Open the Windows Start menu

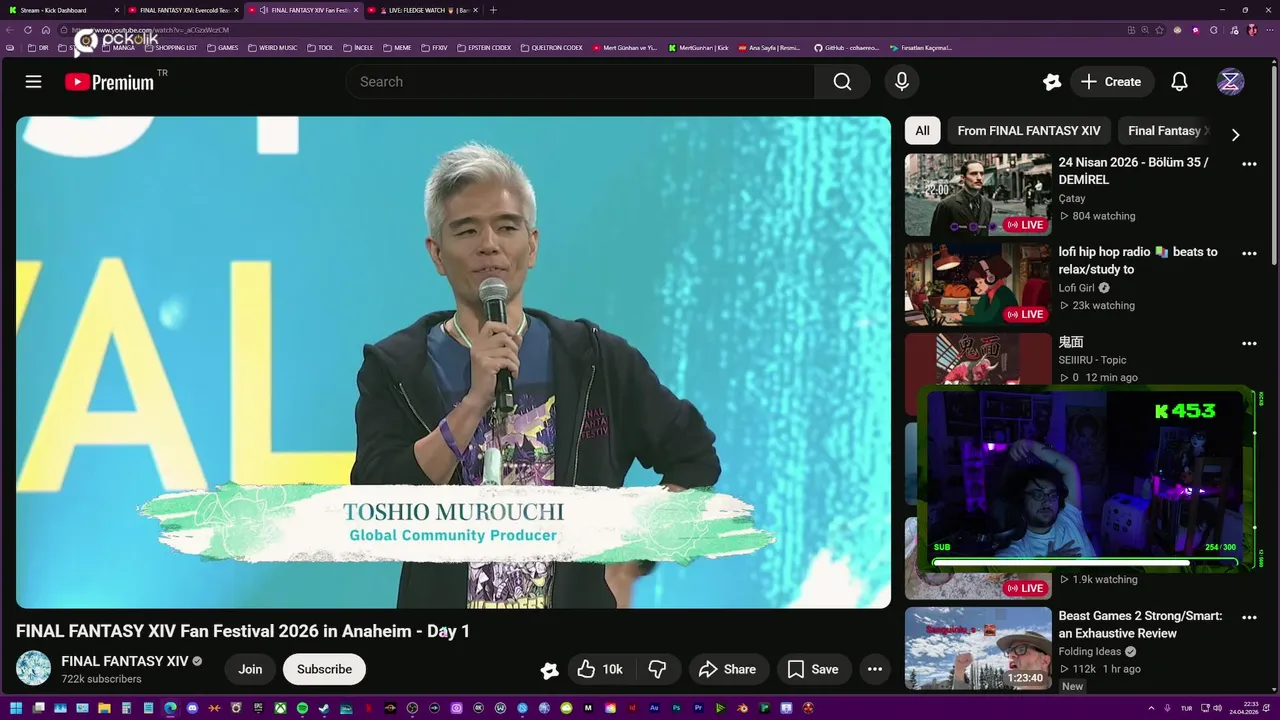pos(16,708)
